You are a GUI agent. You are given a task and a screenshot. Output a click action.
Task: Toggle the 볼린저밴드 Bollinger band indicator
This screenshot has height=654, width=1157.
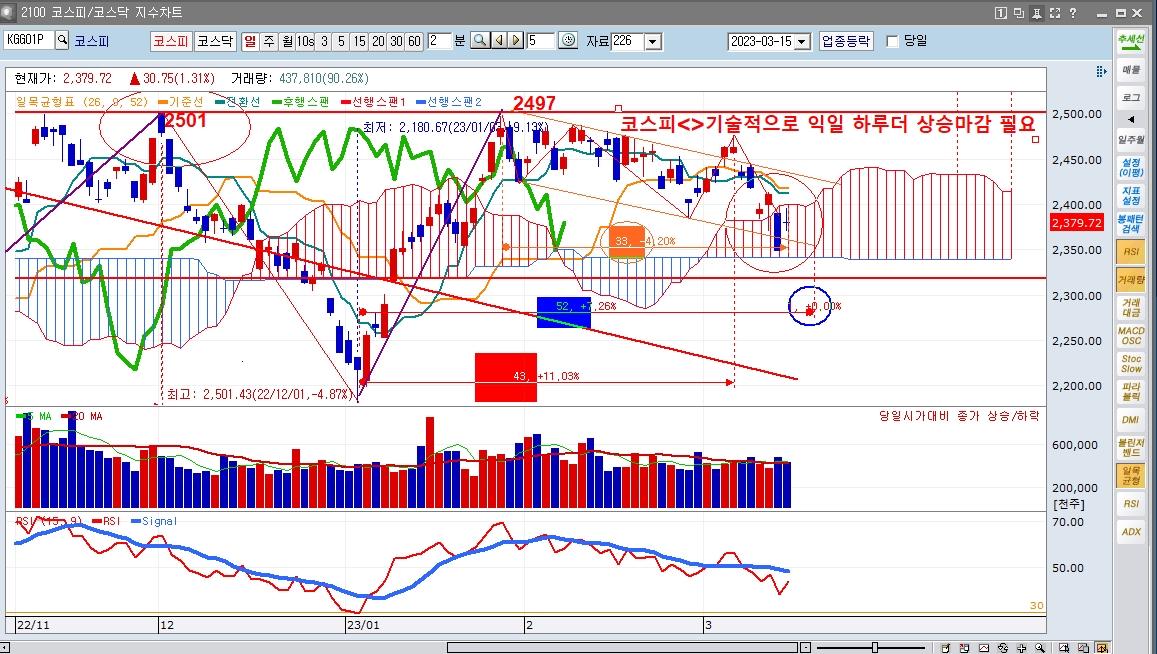point(1130,448)
